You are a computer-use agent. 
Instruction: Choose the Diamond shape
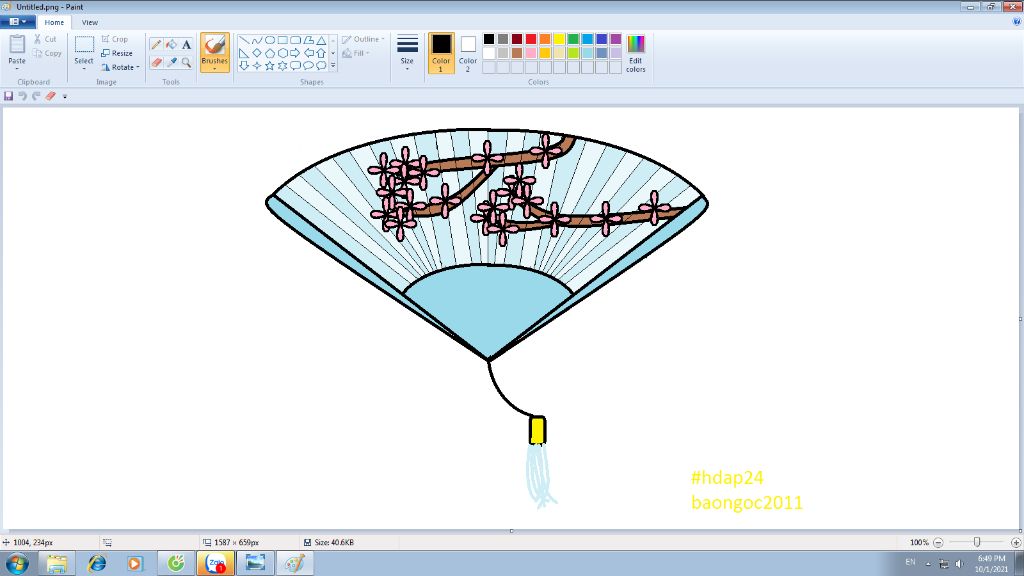coord(257,53)
